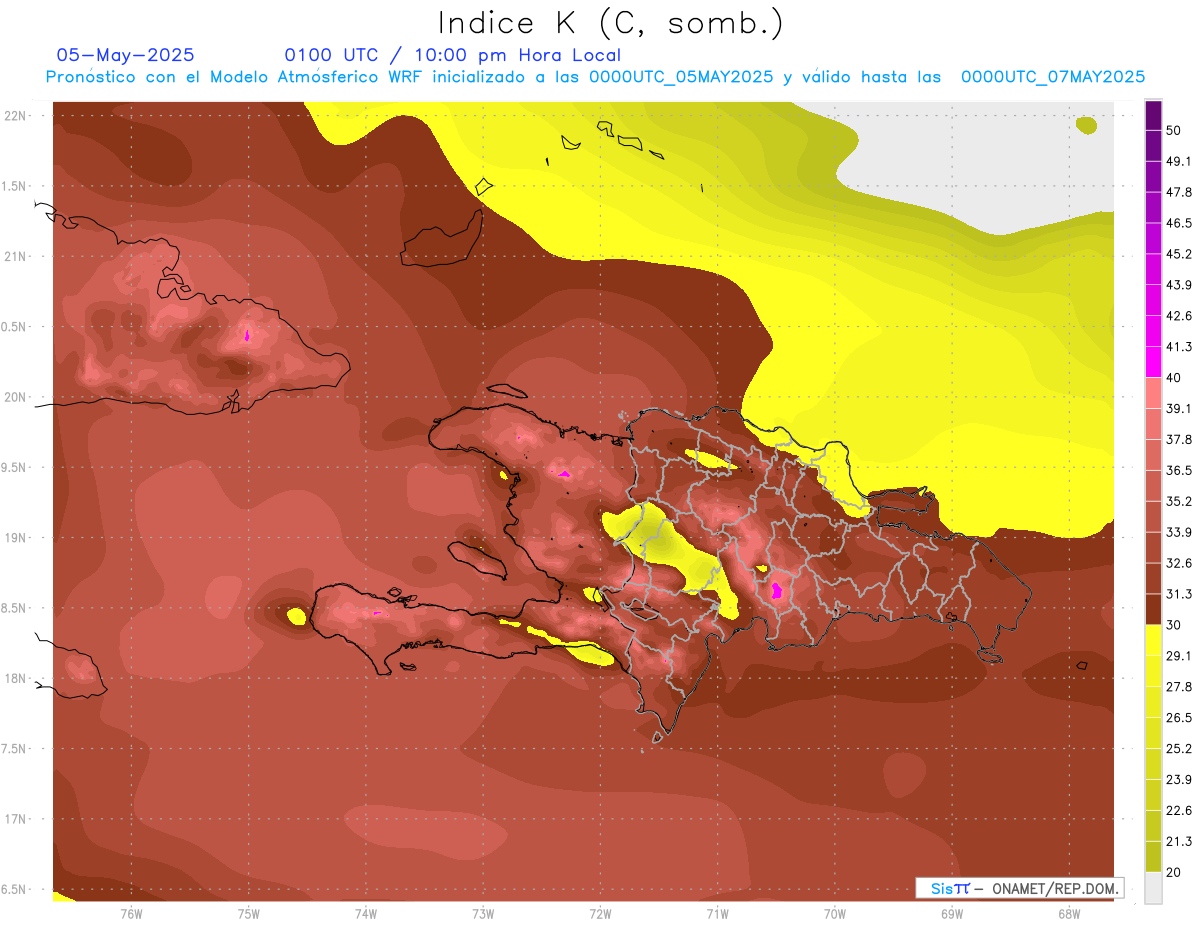
Task: Click the 70W longitude label
Action: tap(835, 915)
